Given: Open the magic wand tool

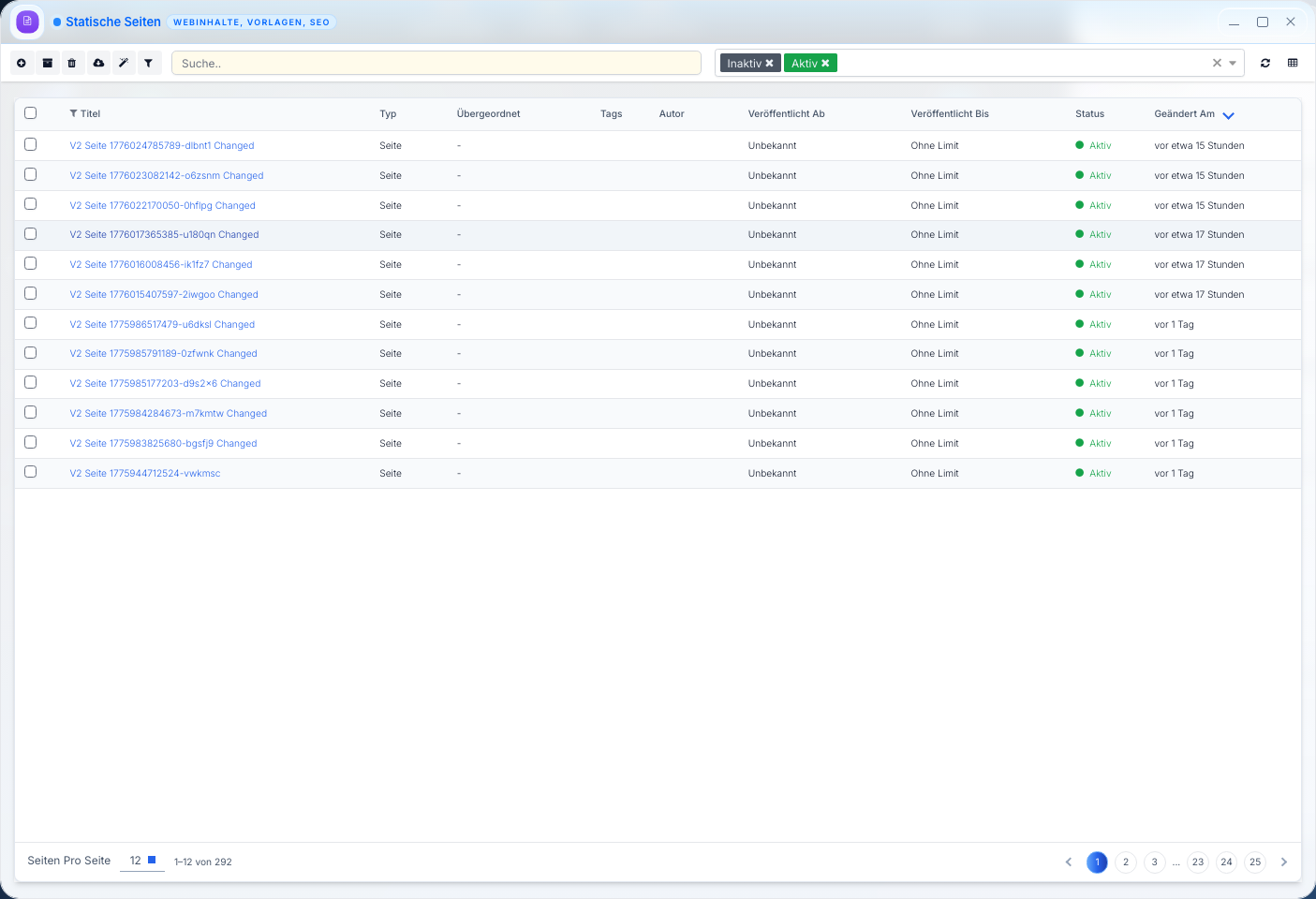Looking at the screenshot, I should click(x=123, y=63).
